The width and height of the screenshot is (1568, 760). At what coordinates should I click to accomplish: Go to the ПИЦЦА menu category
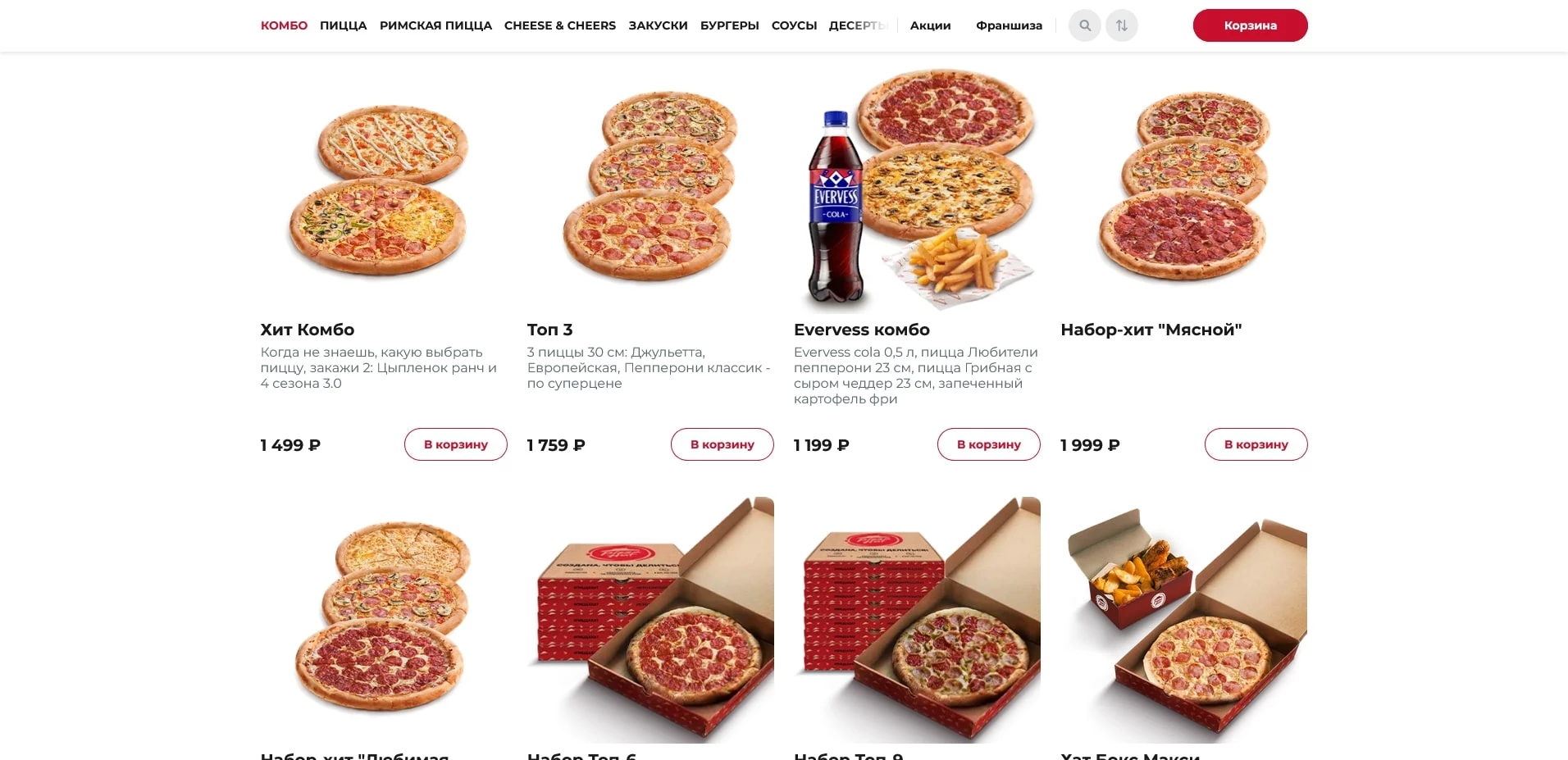click(343, 25)
